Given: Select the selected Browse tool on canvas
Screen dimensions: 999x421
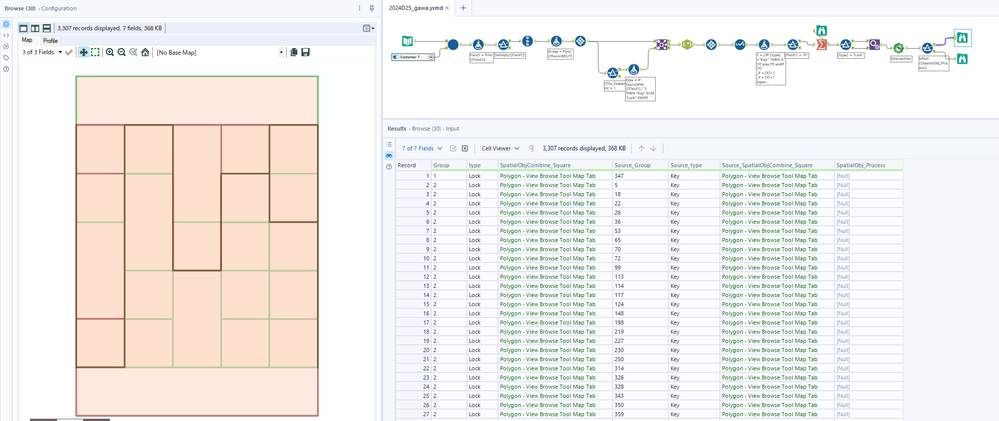Looking at the screenshot, I should tap(962, 37).
